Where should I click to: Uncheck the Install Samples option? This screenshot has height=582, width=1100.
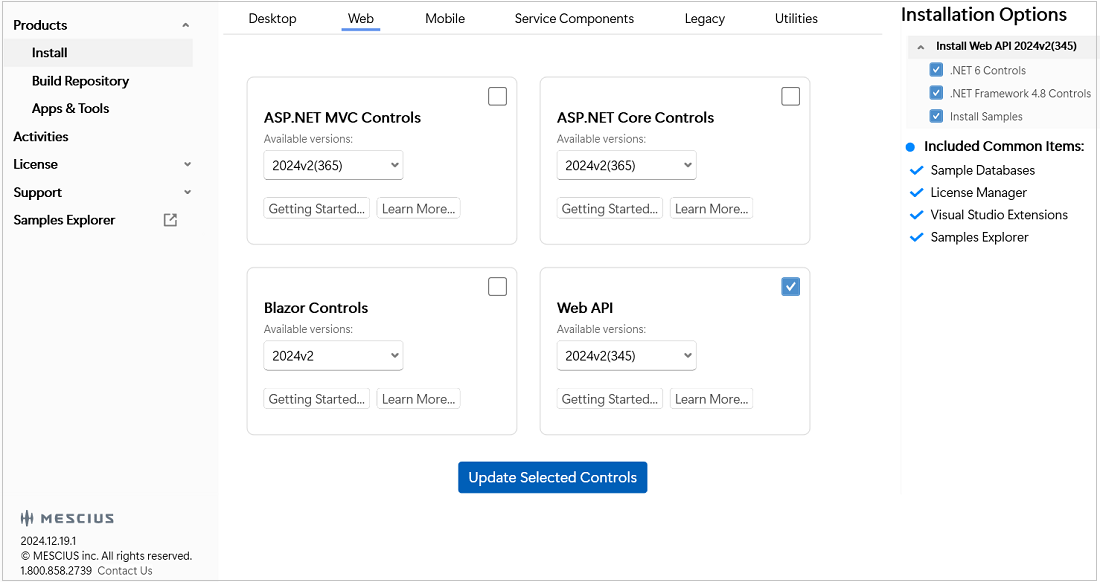coord(936,116)
